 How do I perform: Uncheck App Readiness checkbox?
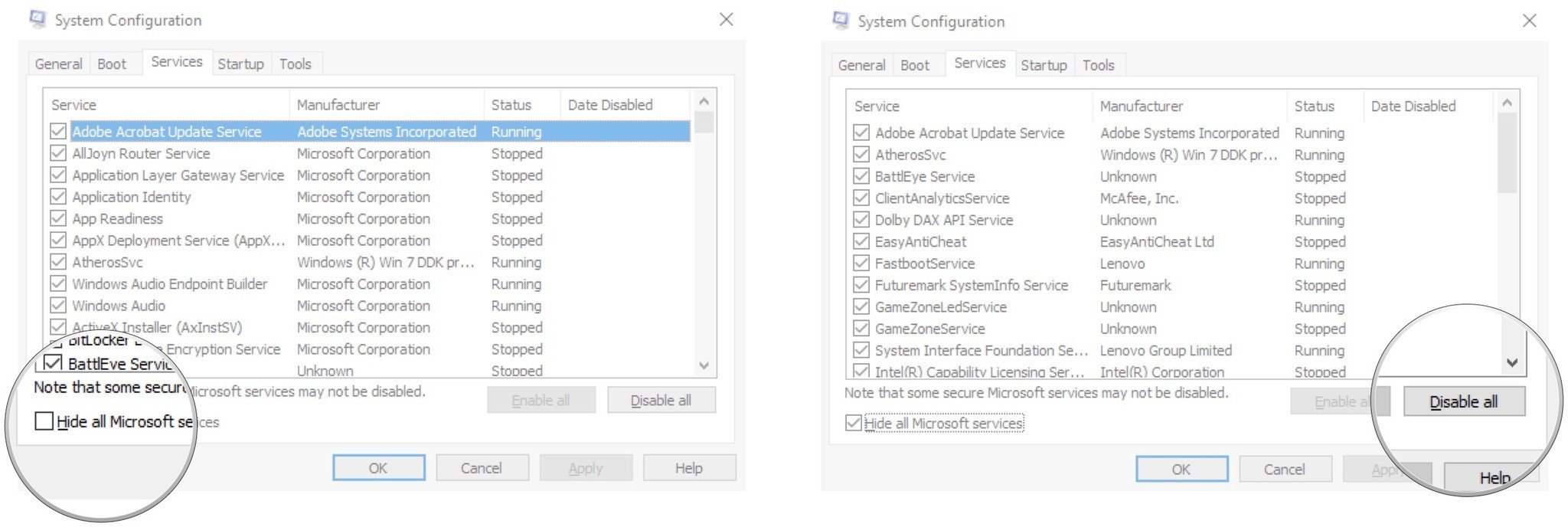[58, 218]
